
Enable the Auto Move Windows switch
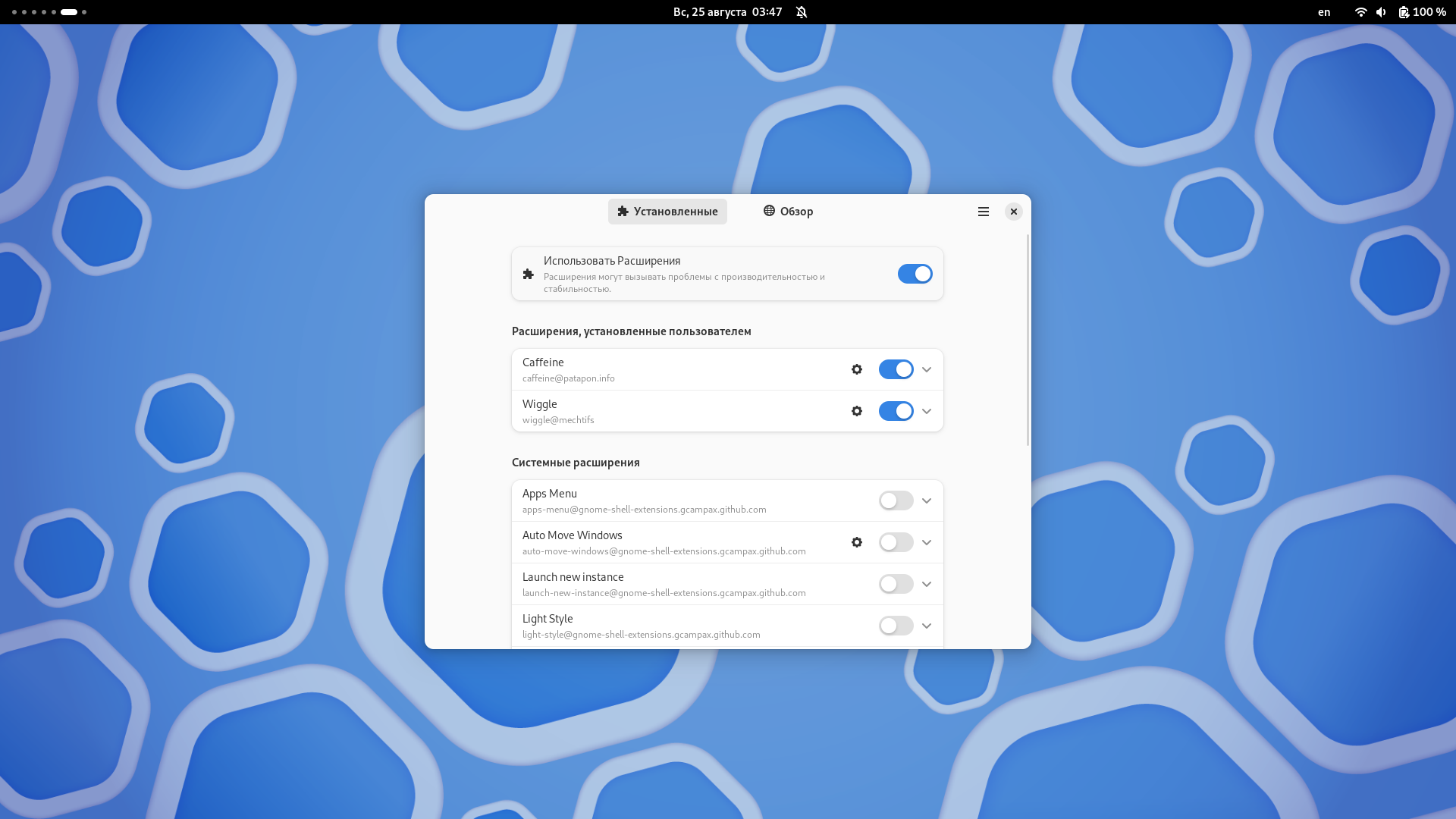pyautogui.click(x=896, y=542)
